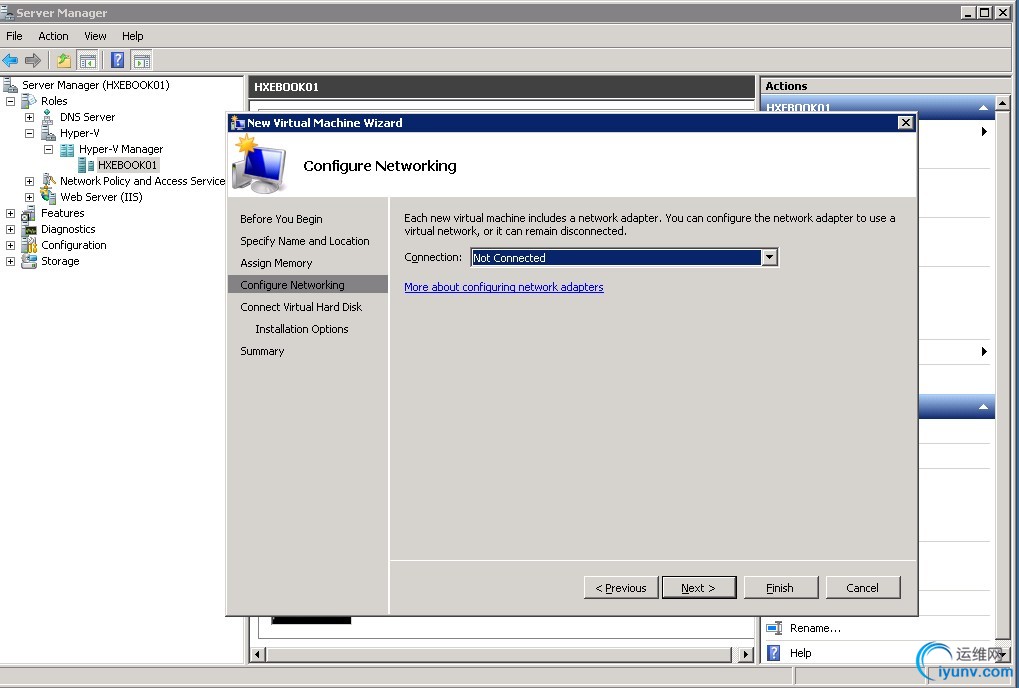Open the Action menu
The width and height of the screenshot is (1019, 688).
[x=53, y=36]
